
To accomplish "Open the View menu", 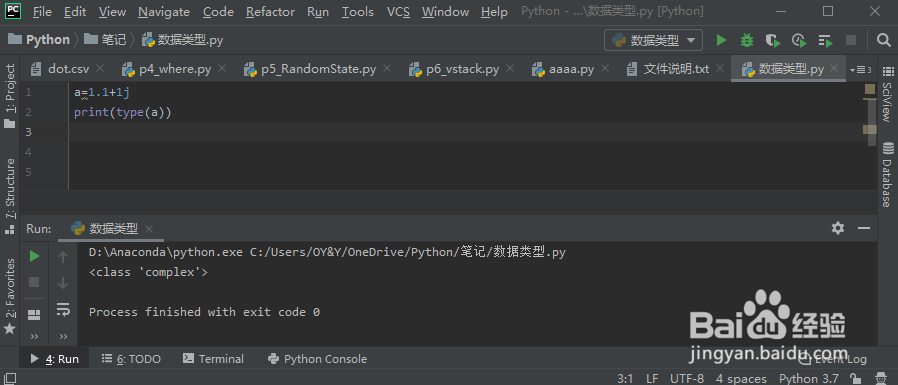I will (x=112, y=11).
